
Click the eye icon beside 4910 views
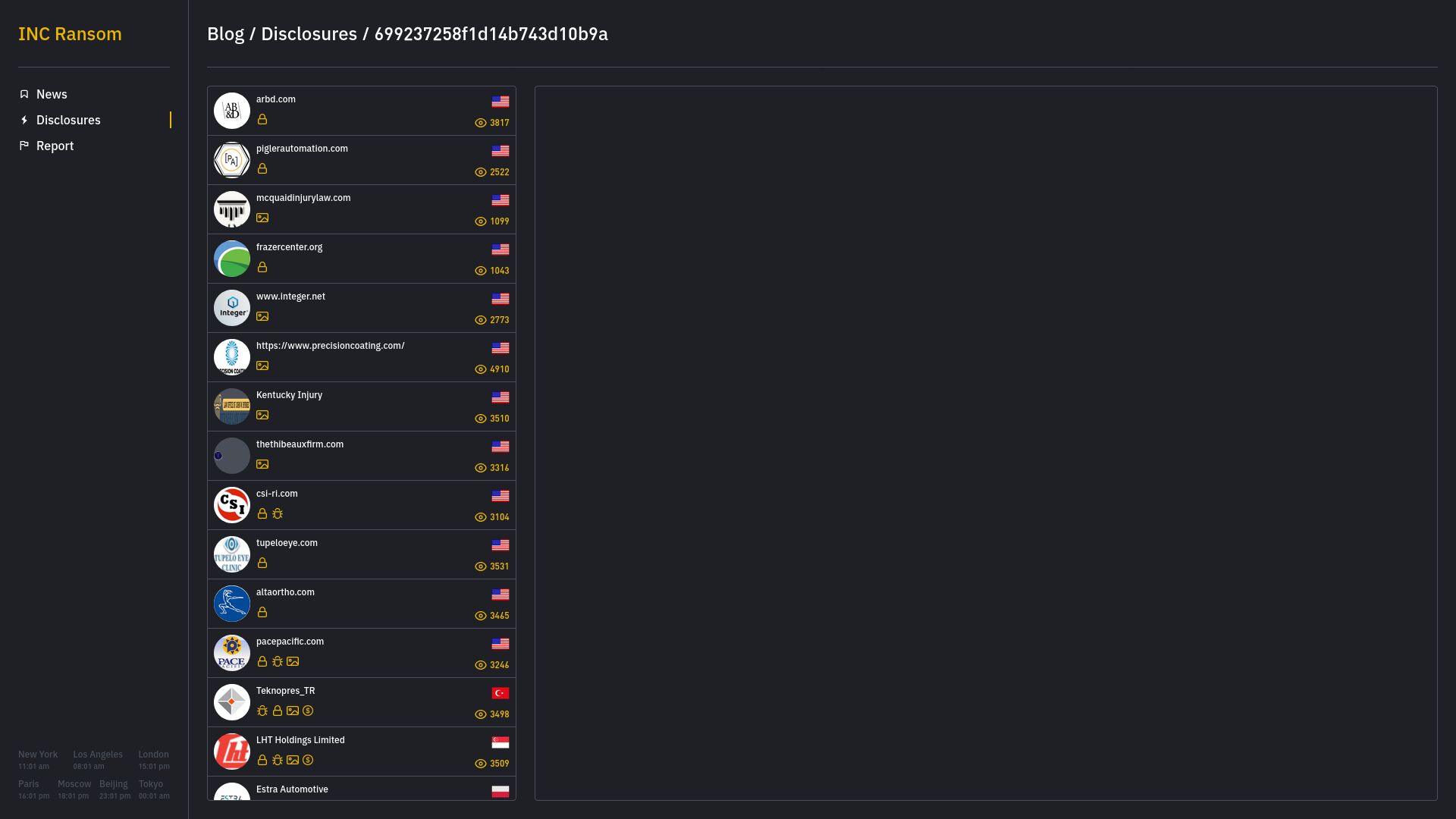tap(481, 369)
